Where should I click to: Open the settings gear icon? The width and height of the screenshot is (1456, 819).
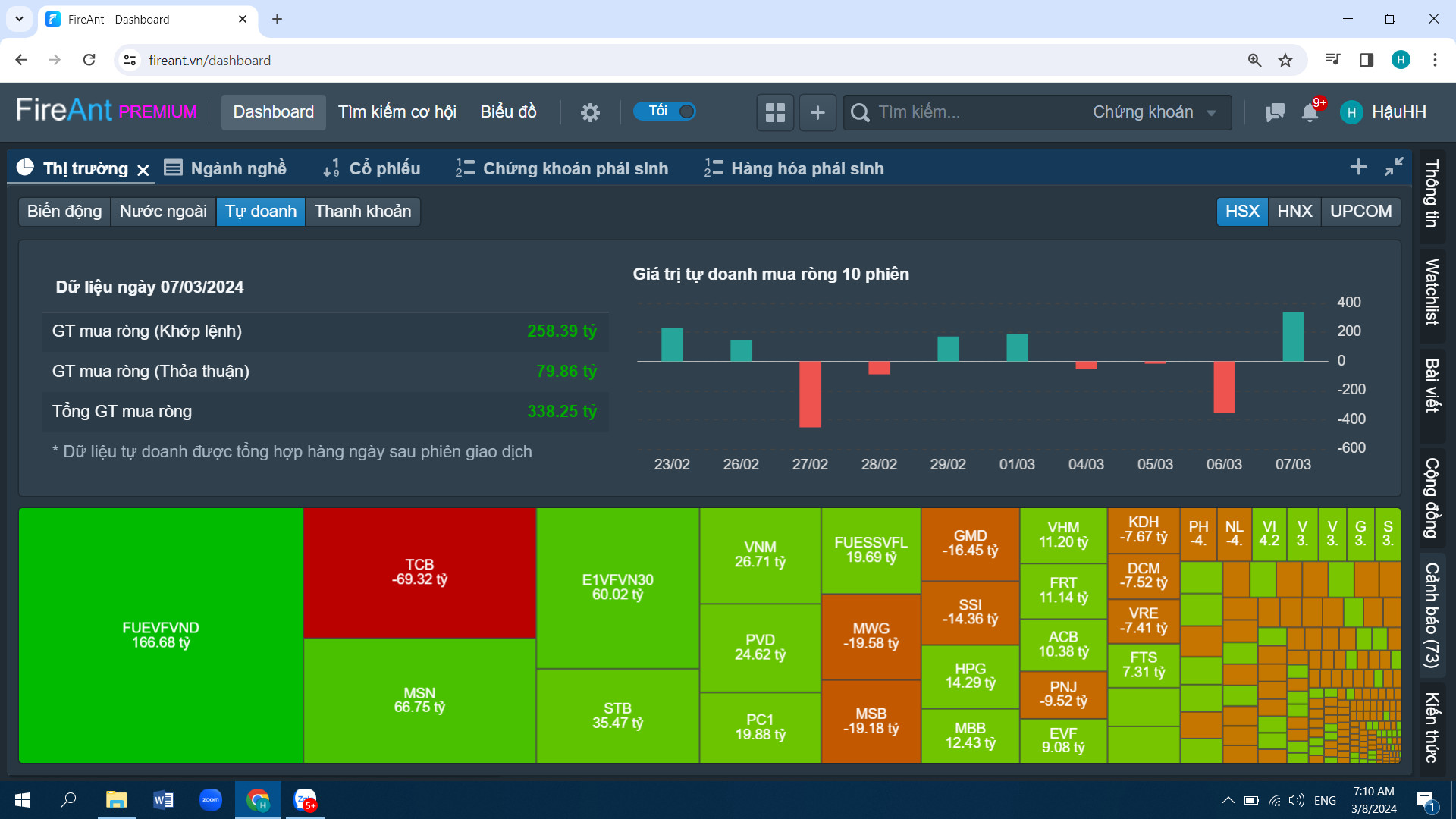590,112
